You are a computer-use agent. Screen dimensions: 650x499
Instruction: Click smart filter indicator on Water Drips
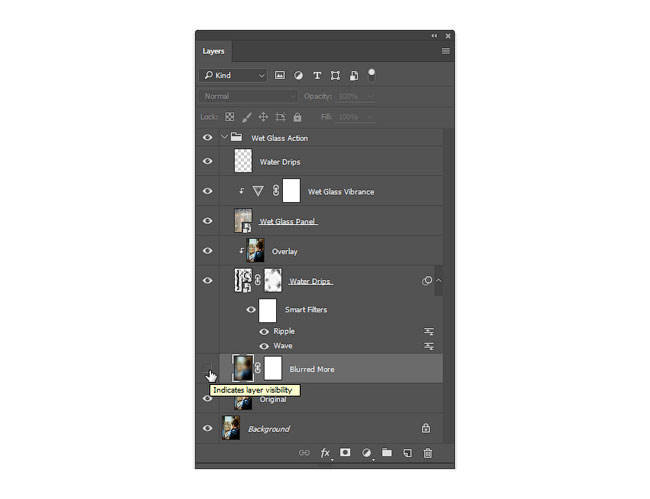click(x=427, y=281)
